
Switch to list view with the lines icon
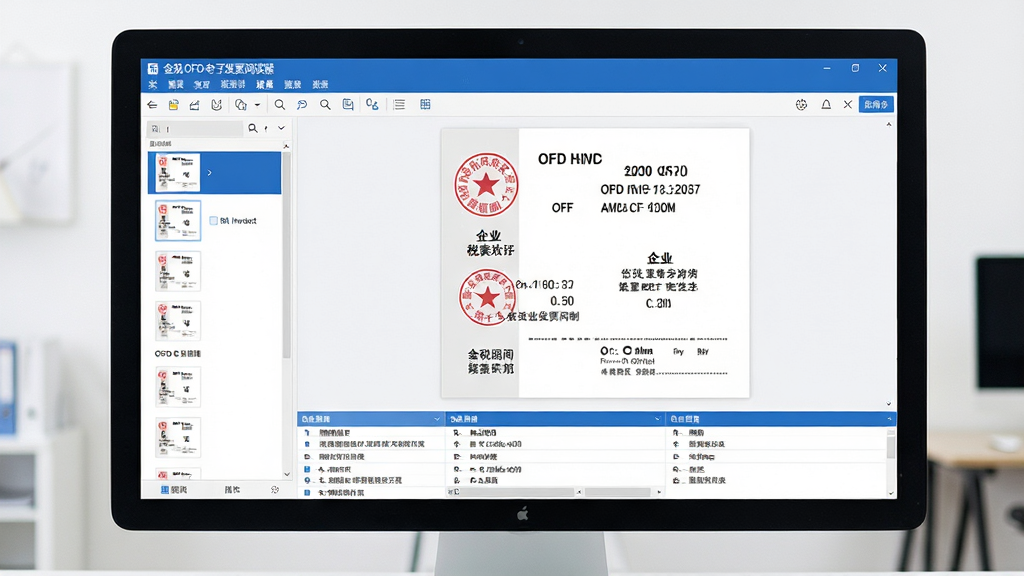(400, 104)
